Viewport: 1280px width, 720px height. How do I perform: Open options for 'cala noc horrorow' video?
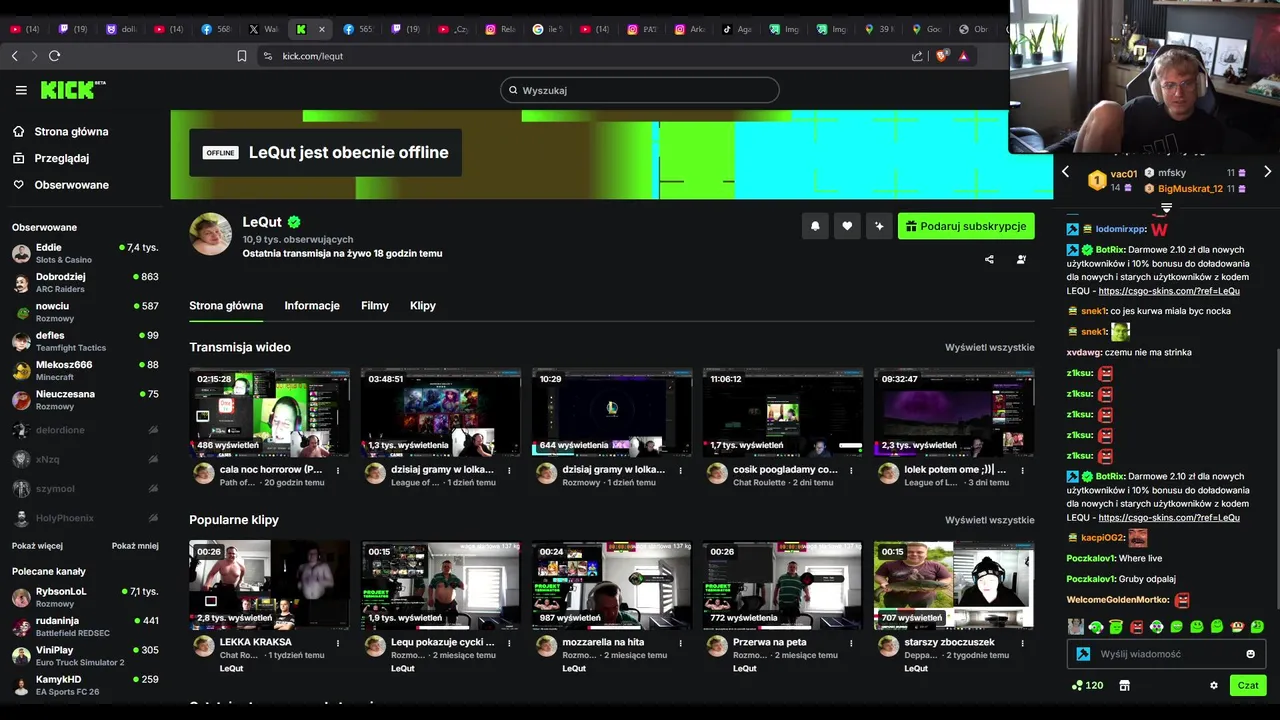[338, 470]
